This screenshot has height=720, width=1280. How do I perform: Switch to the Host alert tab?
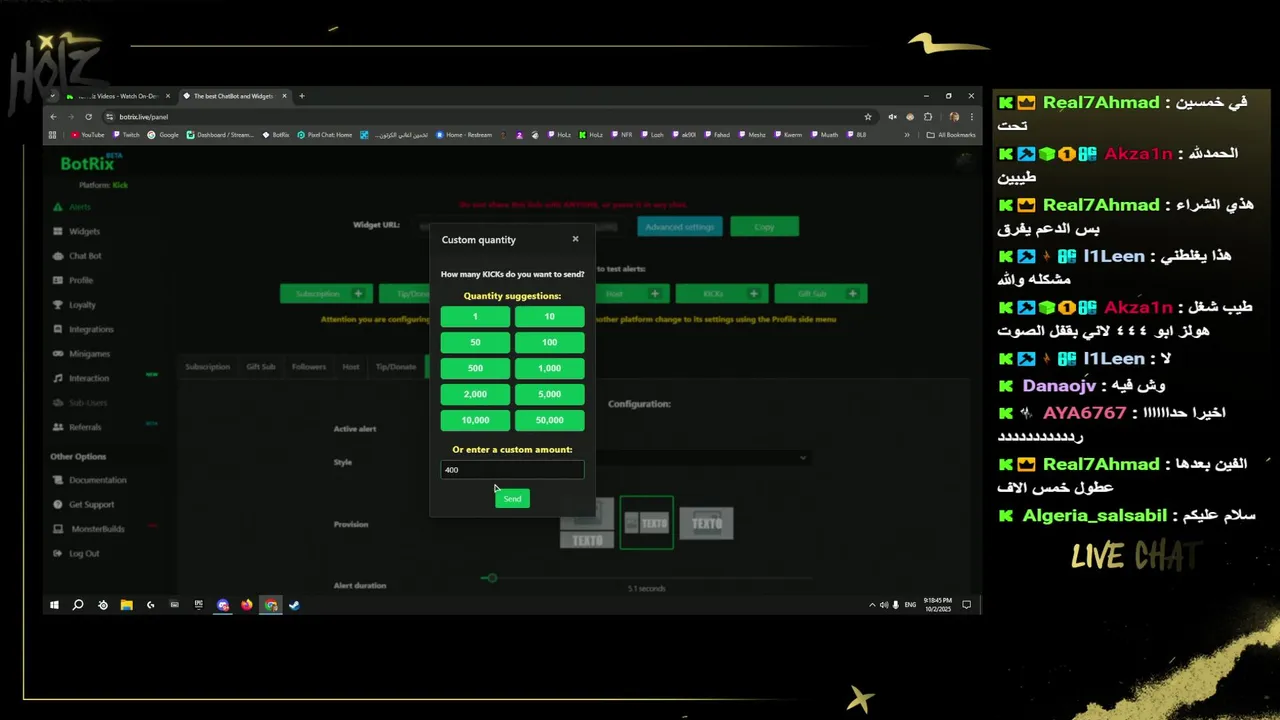click(x=351, y=367)
